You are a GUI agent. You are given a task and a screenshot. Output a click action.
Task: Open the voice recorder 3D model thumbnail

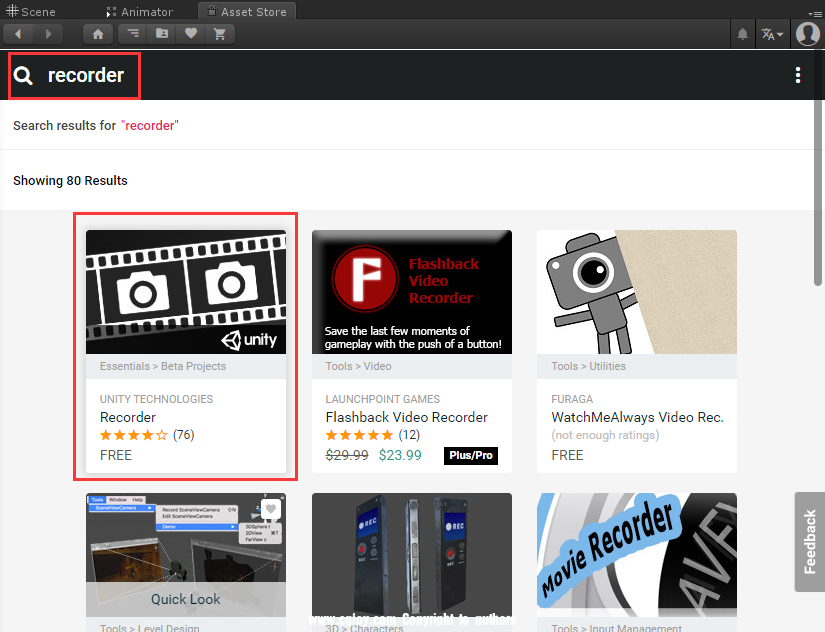point(412,555)
